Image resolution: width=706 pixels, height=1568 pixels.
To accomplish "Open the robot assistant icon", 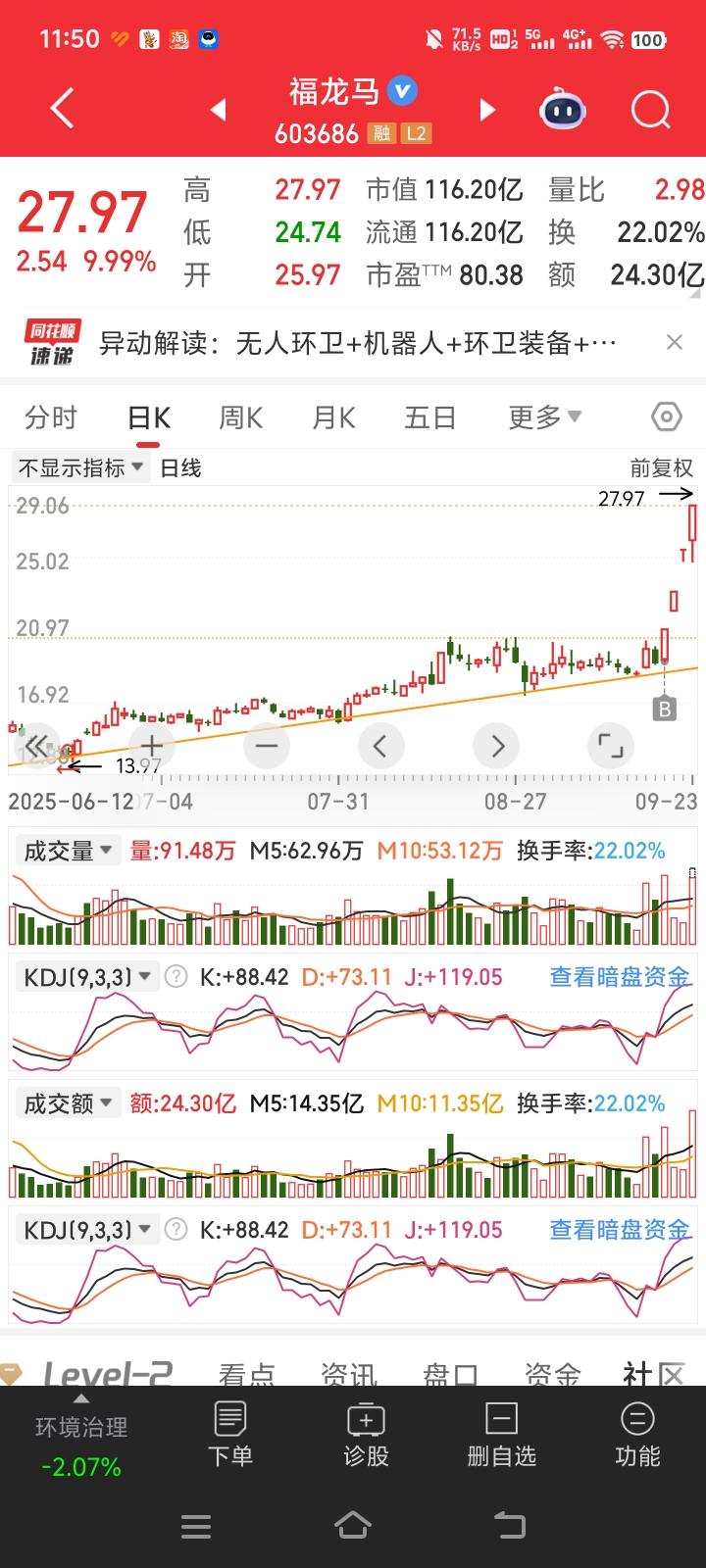I will pyautogui.click(x=563, y=109).
